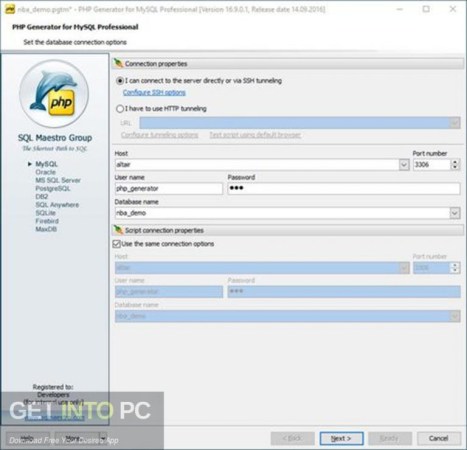The image size is (467, 450).
Task: Click the Port number field 3306
Action: pyautogui.click(x=432, y=165)
